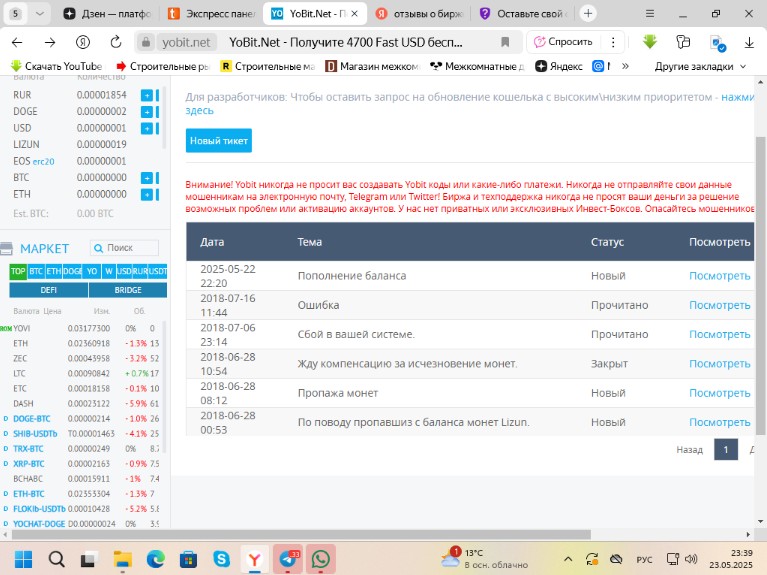
Task: Open Skype from taskbar
Action: click(222, 559)
